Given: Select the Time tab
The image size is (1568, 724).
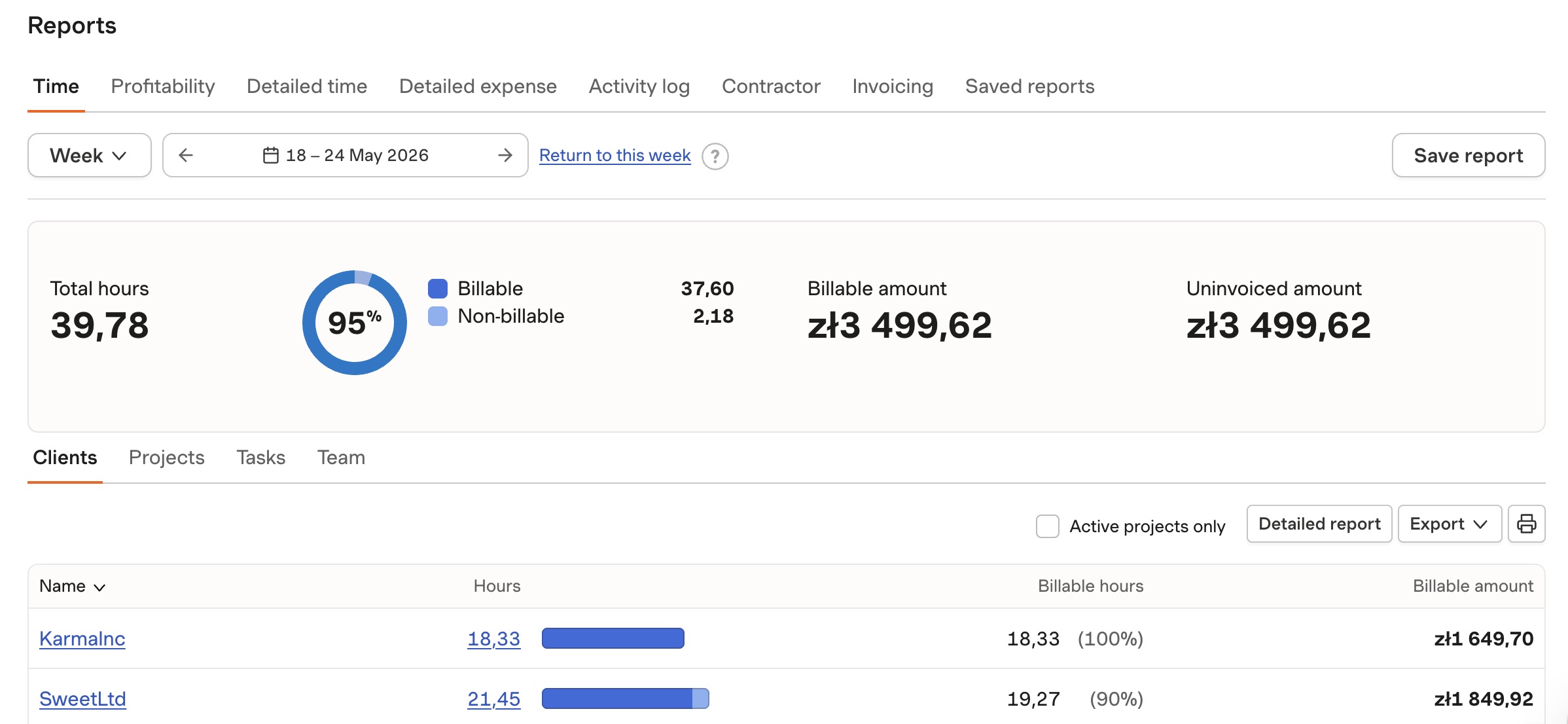Looking at the screenshot, I should click(x=56, y=86).
